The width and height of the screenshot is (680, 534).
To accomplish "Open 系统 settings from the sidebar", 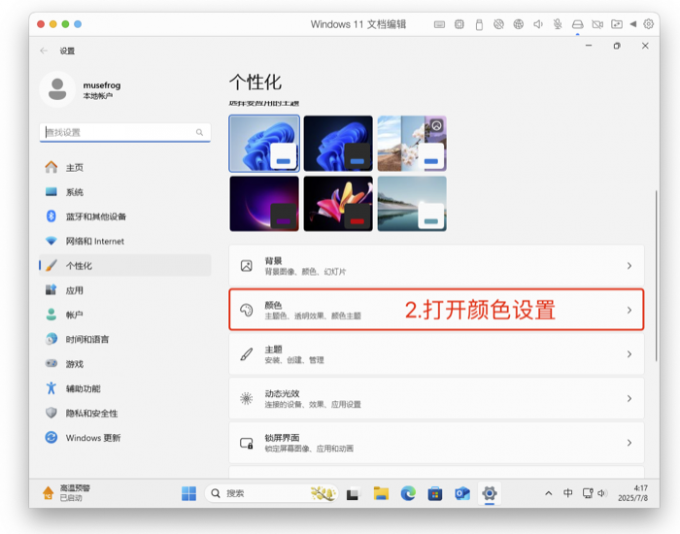I will [x=125, y=192].
